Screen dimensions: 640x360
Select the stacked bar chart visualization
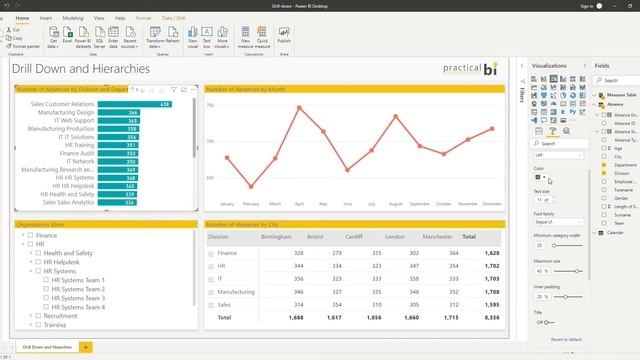[534, 79]
